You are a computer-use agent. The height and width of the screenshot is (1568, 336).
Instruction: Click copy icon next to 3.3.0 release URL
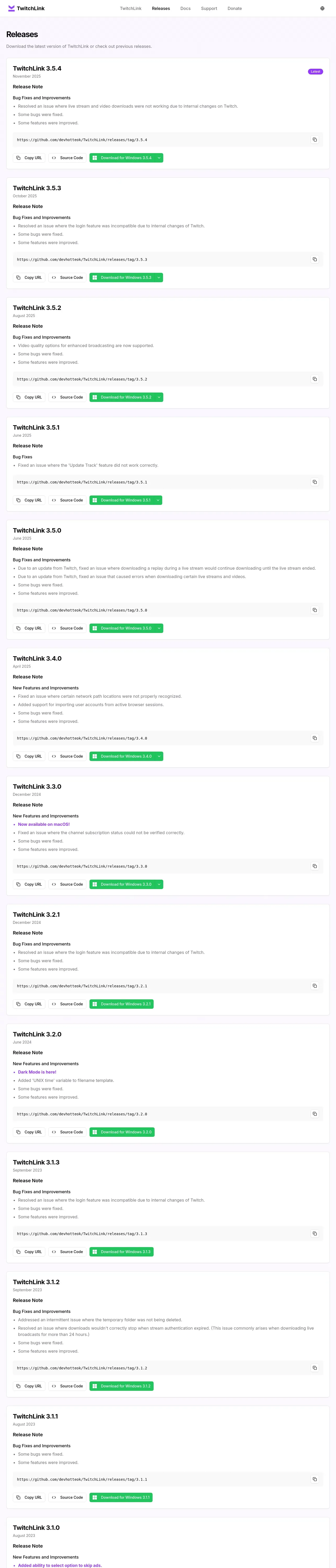(x=315, y=866)
